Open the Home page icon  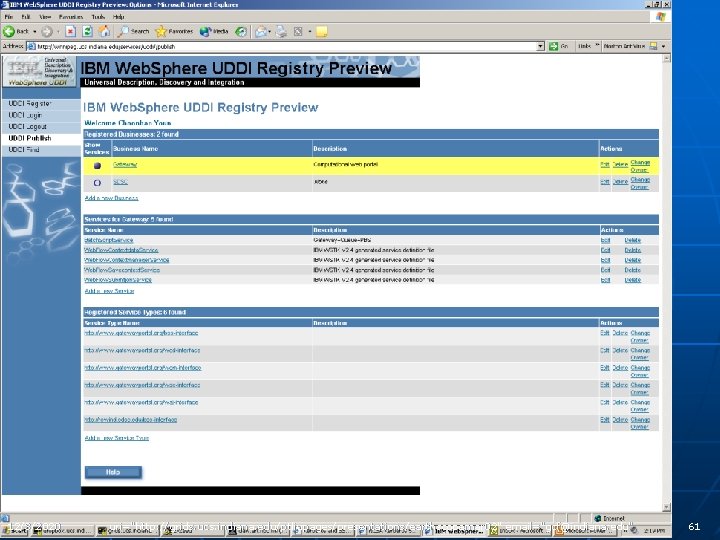tap(105, 31)
